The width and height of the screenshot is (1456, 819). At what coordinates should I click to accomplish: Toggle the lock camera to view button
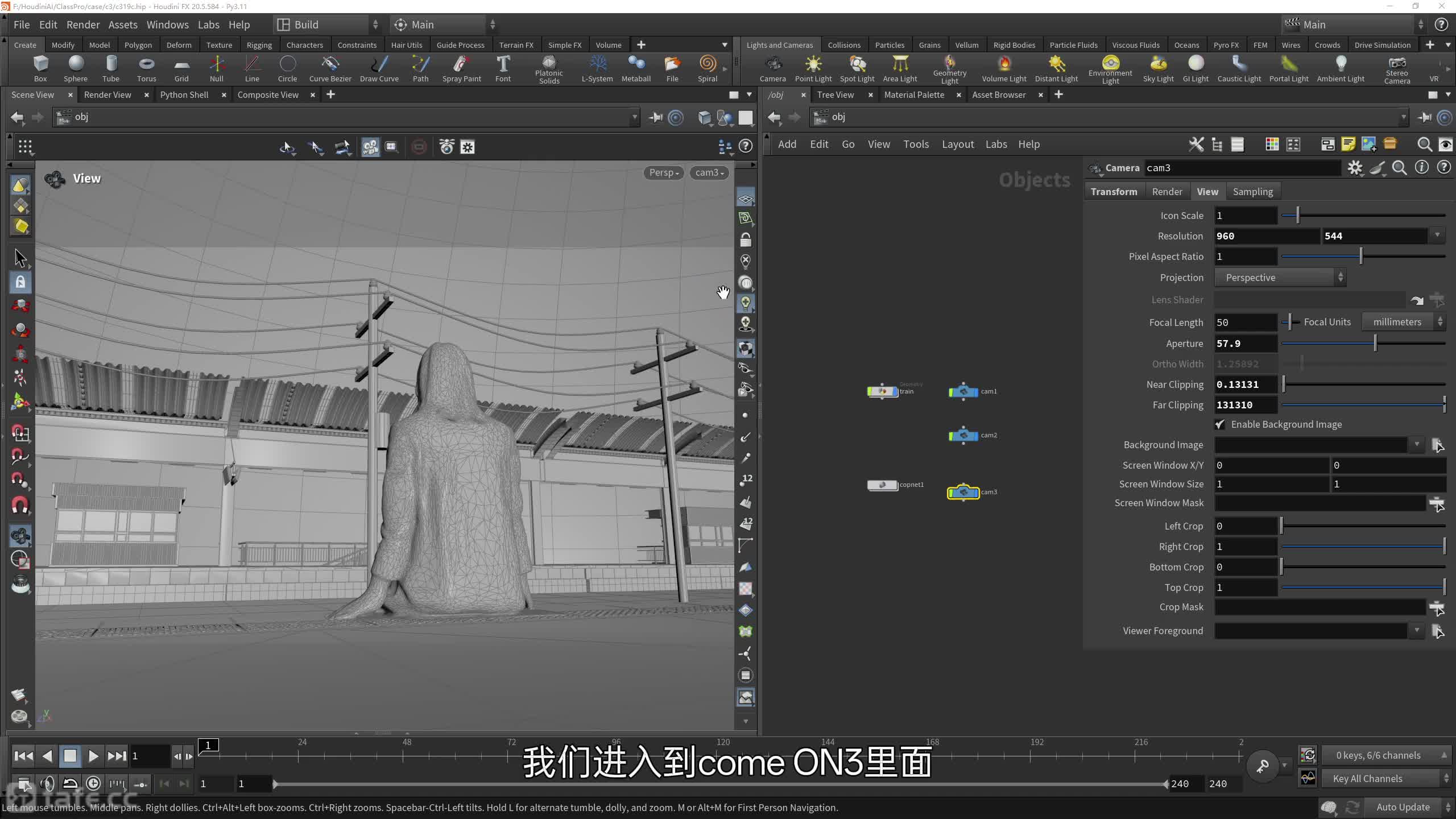click(x=745, y=240)
